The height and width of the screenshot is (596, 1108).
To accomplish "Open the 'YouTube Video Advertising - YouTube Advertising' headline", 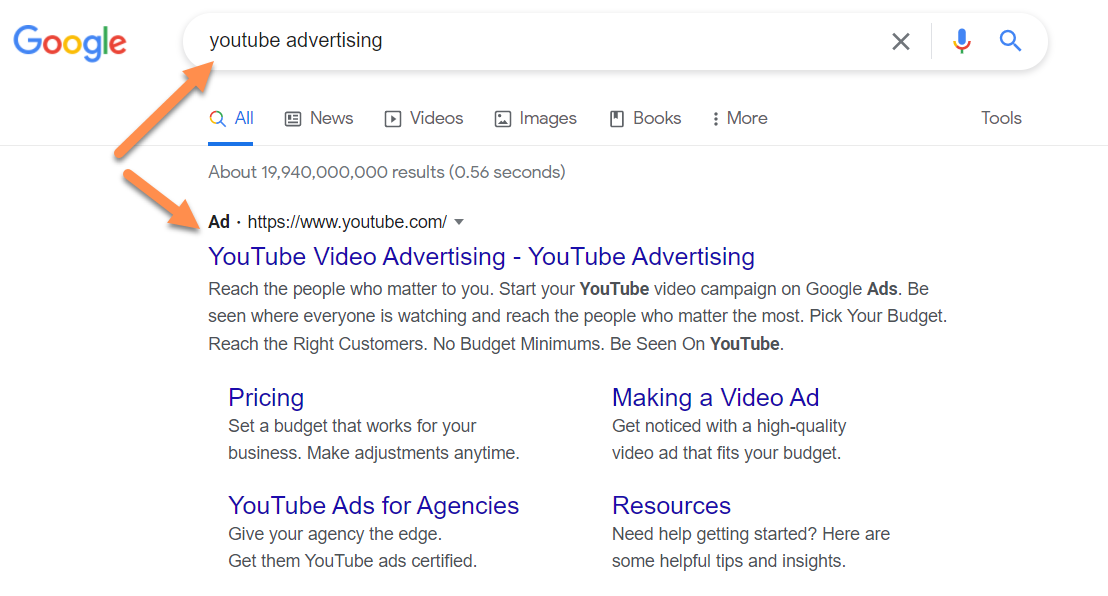I will click(x=481, y=257).
